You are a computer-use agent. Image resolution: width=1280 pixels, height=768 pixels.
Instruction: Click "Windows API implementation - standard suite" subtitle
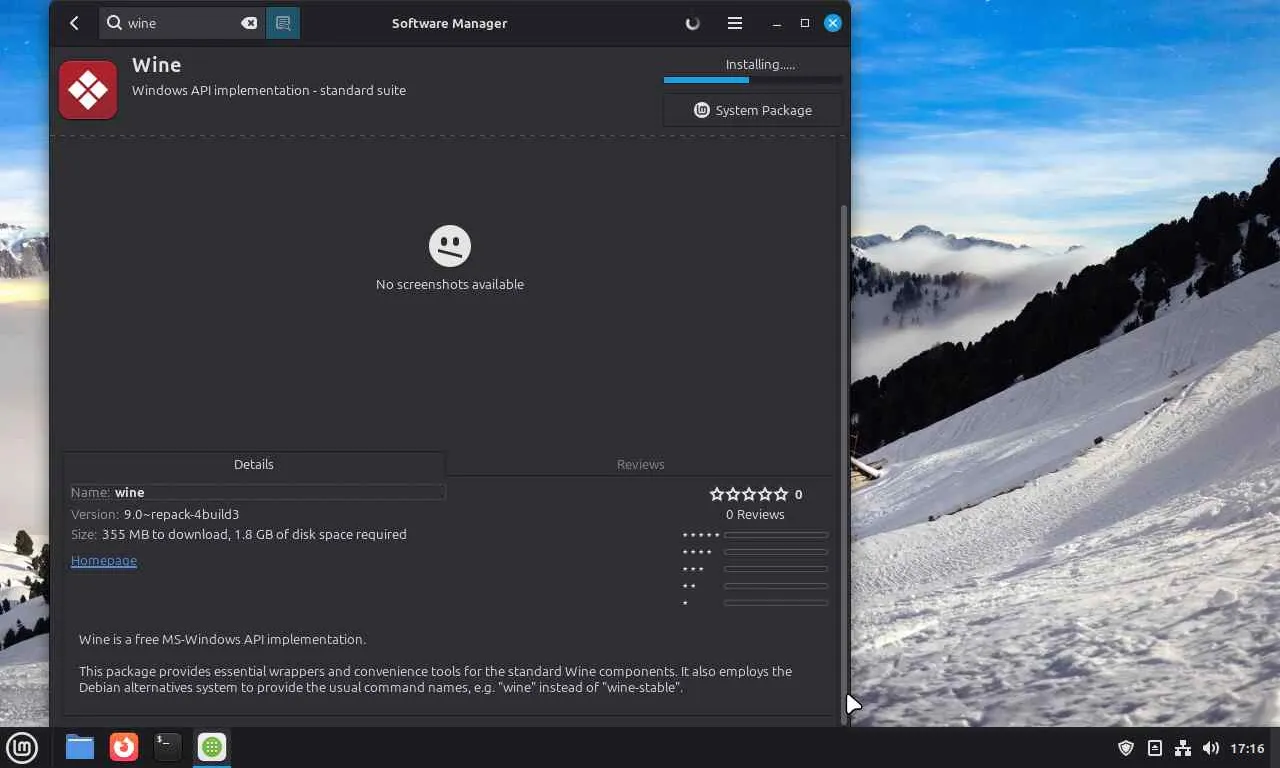click(x=269, y=90)
